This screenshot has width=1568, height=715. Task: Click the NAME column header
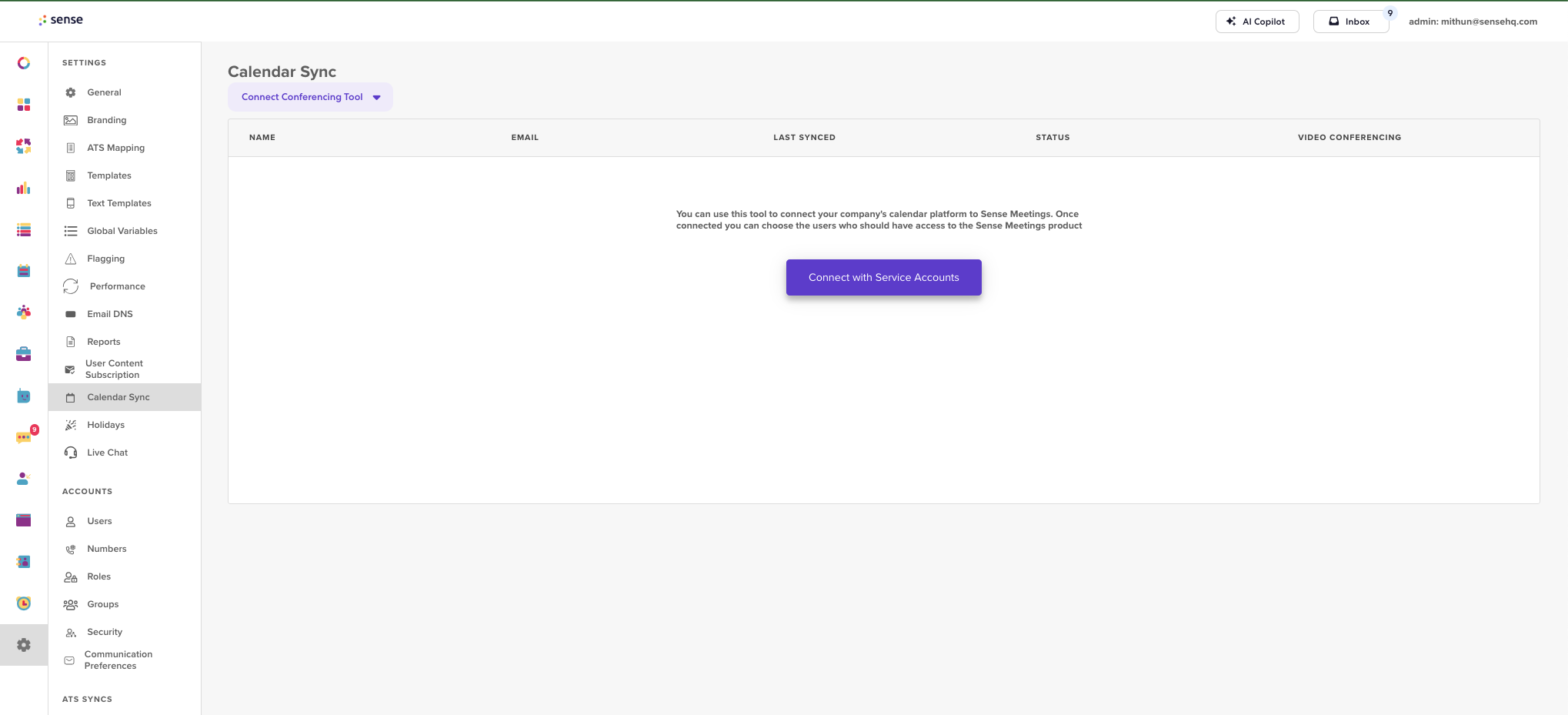click(x=262, y=138)
